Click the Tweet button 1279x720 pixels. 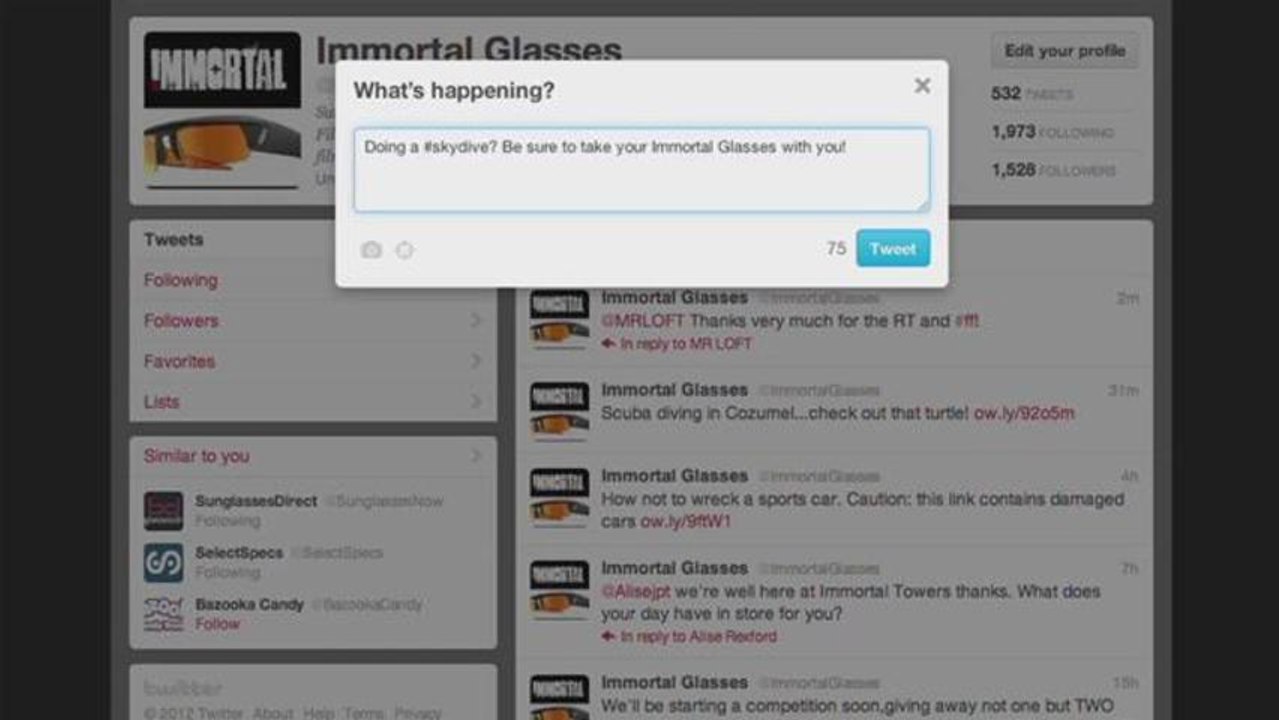pos(893,249)
